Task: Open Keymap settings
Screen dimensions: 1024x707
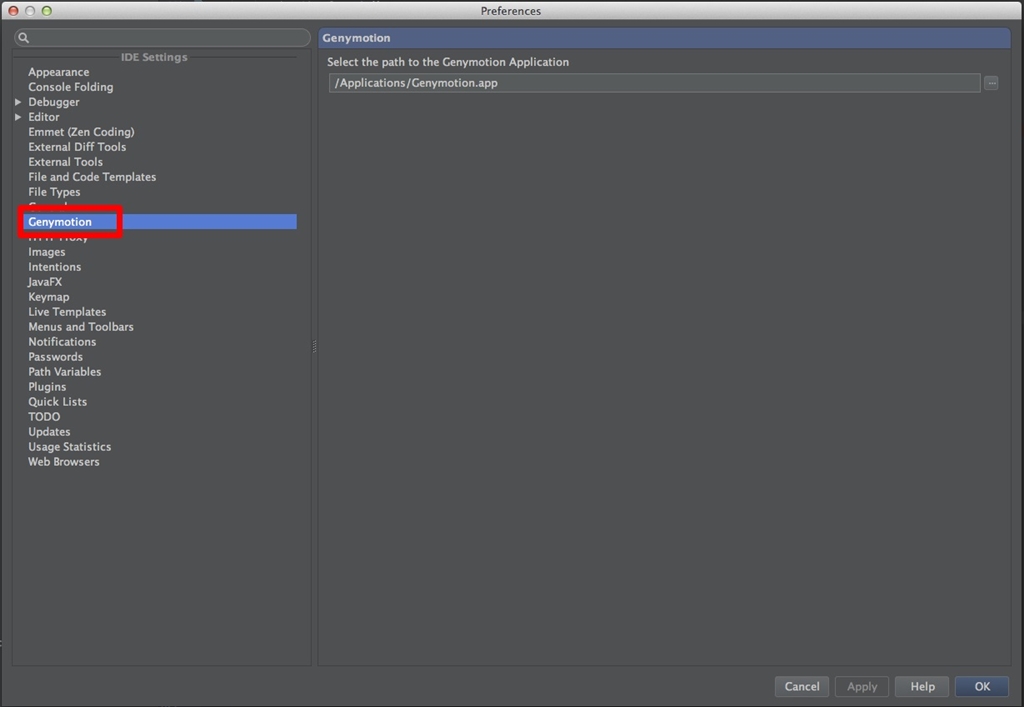Action: [48, 297]
